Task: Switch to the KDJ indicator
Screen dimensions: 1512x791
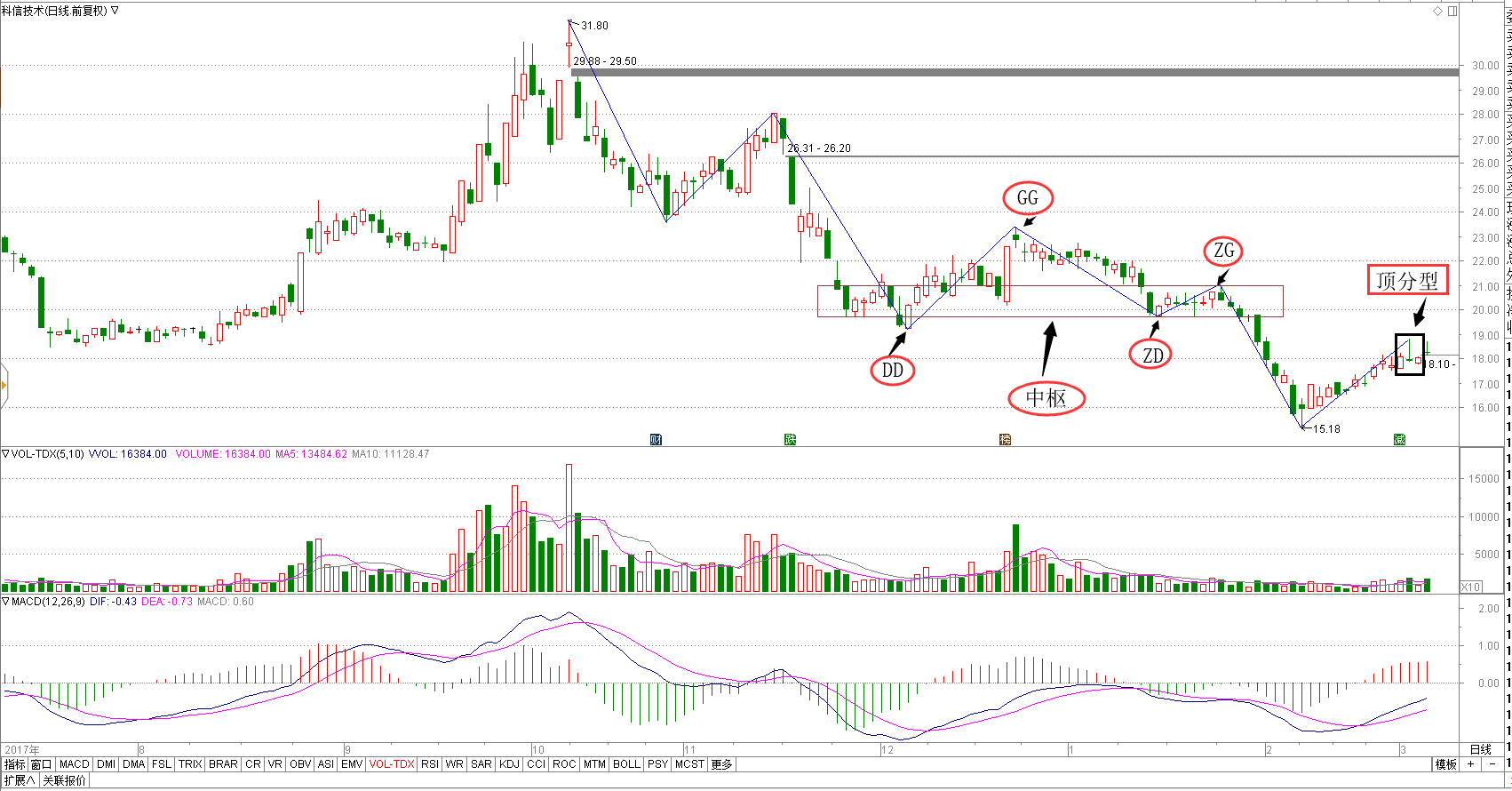Action: (x=510, y=764)
